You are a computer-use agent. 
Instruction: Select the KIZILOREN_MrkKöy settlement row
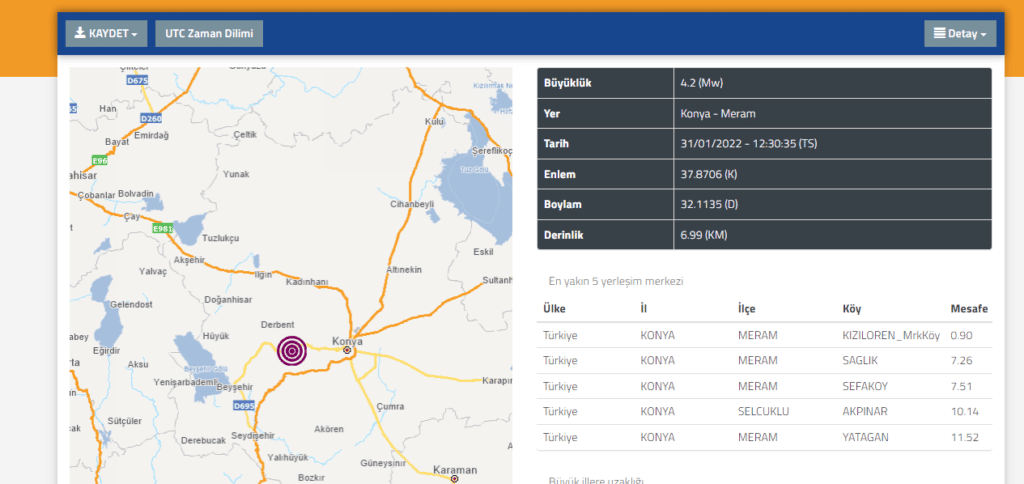tap(891, 335)
